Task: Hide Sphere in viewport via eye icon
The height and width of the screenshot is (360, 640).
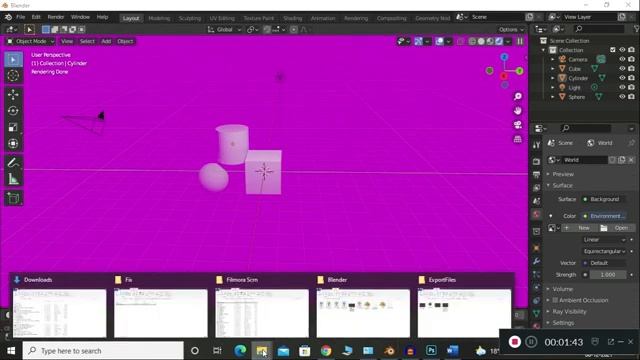Action: 622,97
